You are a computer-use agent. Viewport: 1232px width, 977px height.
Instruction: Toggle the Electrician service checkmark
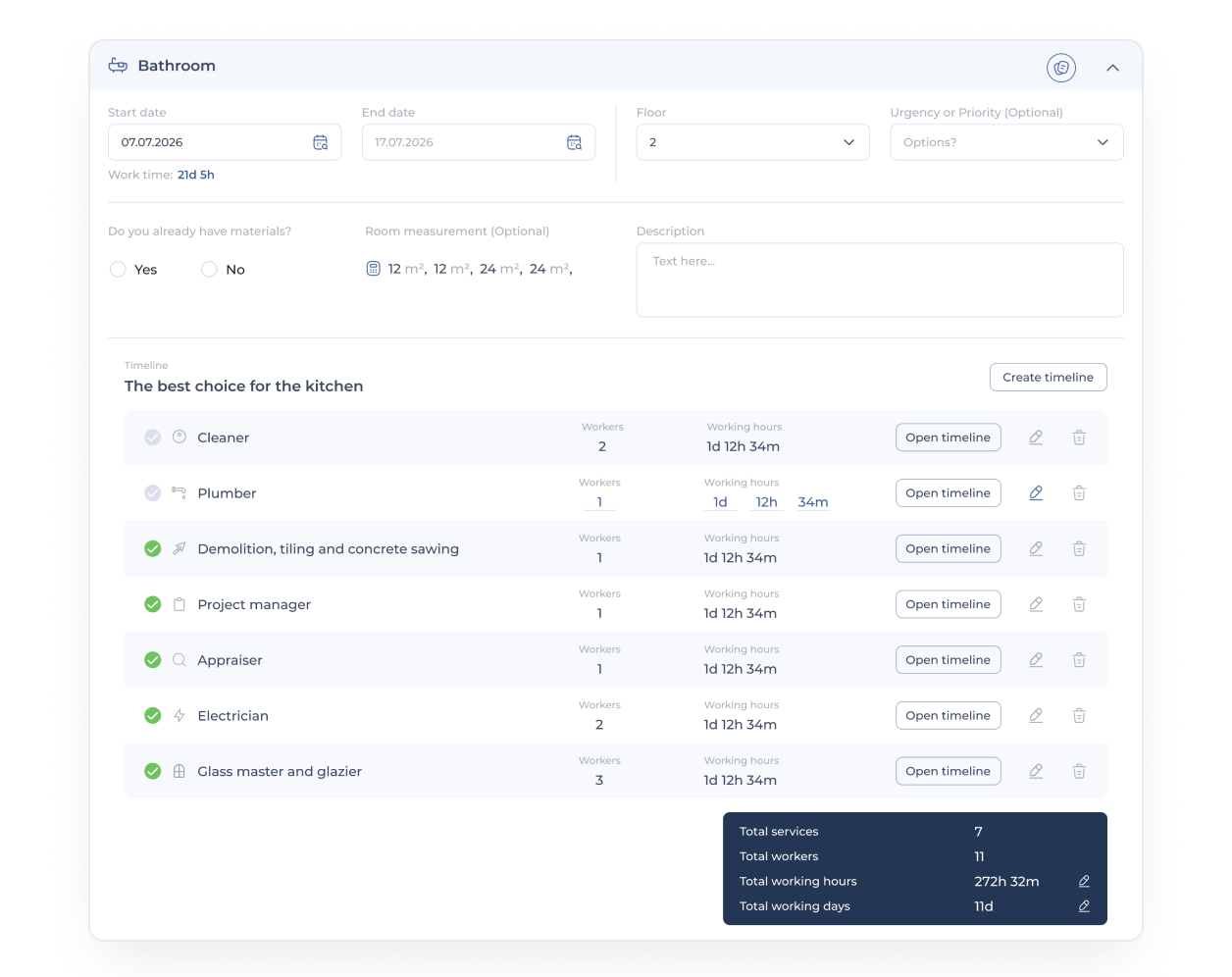click(153, 716)
